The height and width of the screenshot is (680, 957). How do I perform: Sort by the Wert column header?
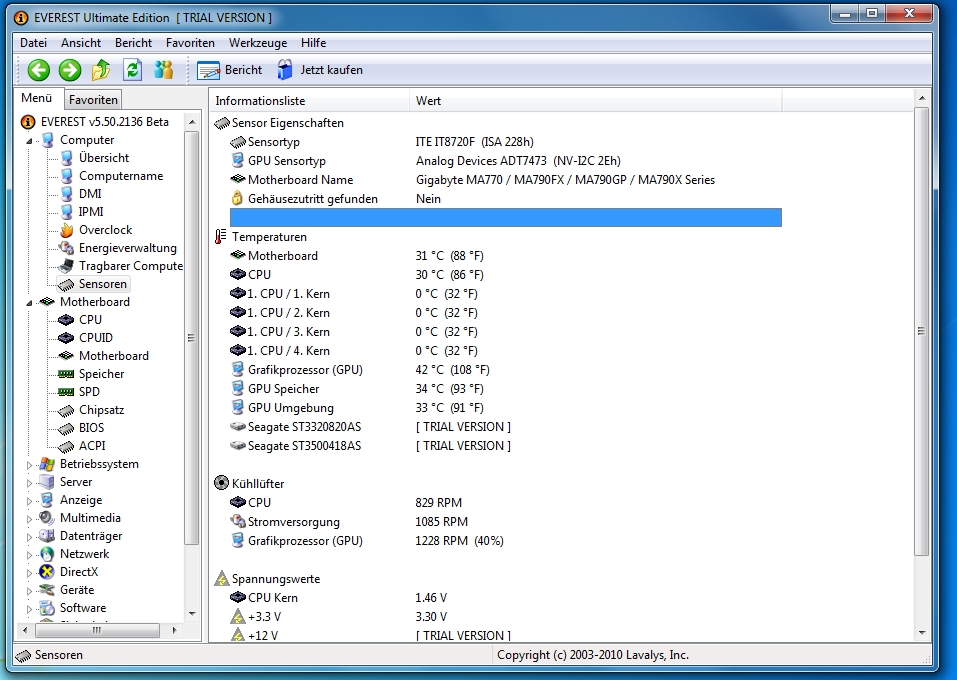595,101
